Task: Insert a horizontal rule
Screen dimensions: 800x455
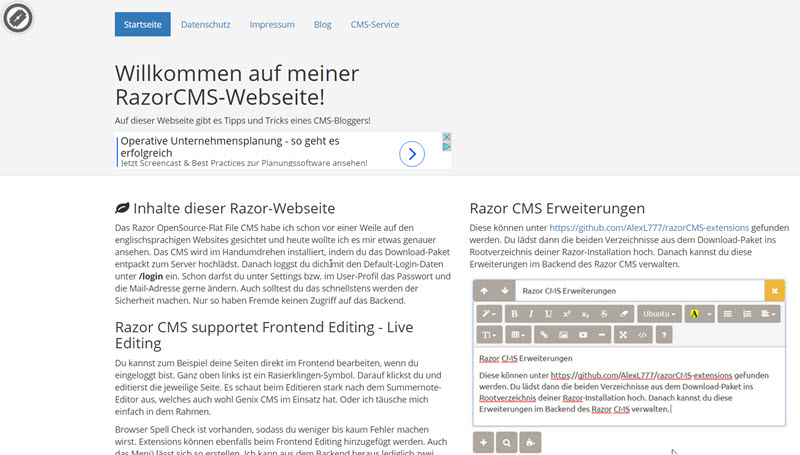Action: [602, 335]
